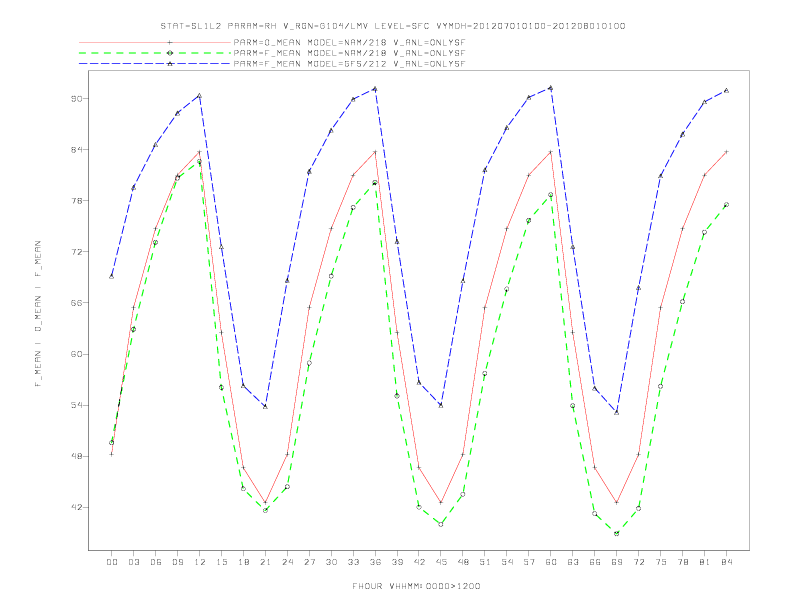
Task: Click x-axis tick label 42
Action: [419, 562]
